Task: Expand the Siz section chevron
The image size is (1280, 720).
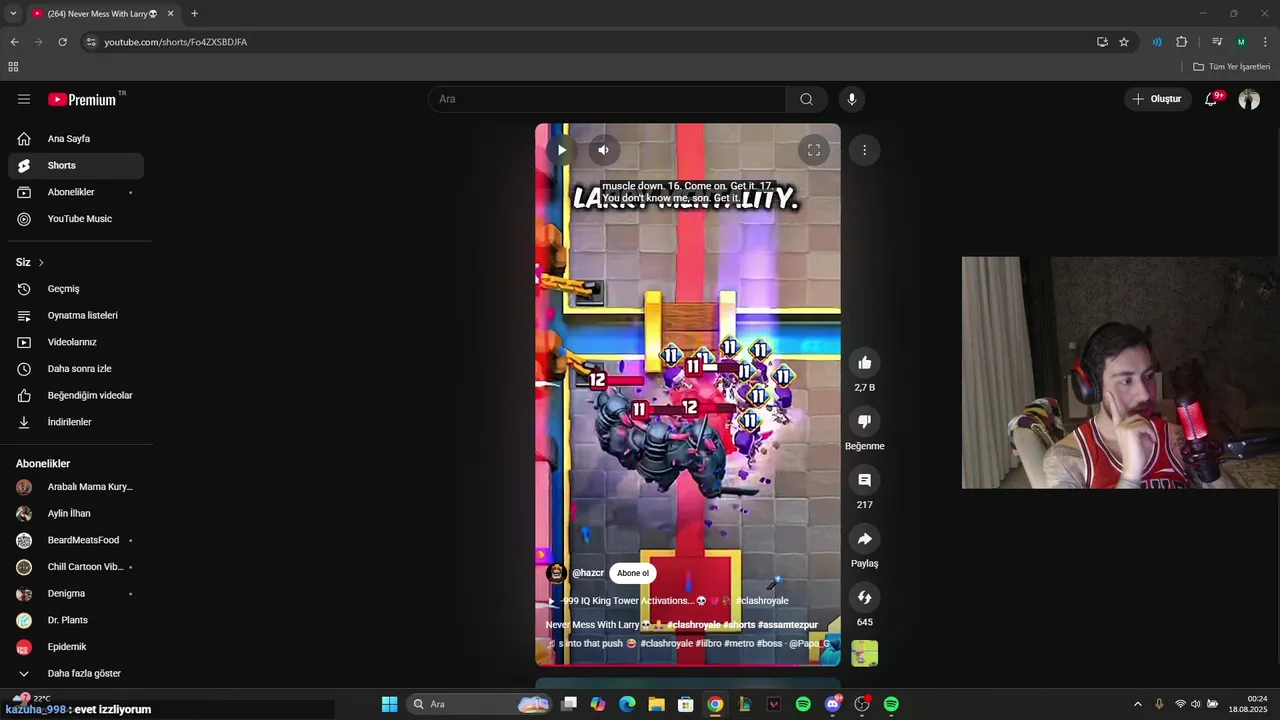Action: [41, 263]
